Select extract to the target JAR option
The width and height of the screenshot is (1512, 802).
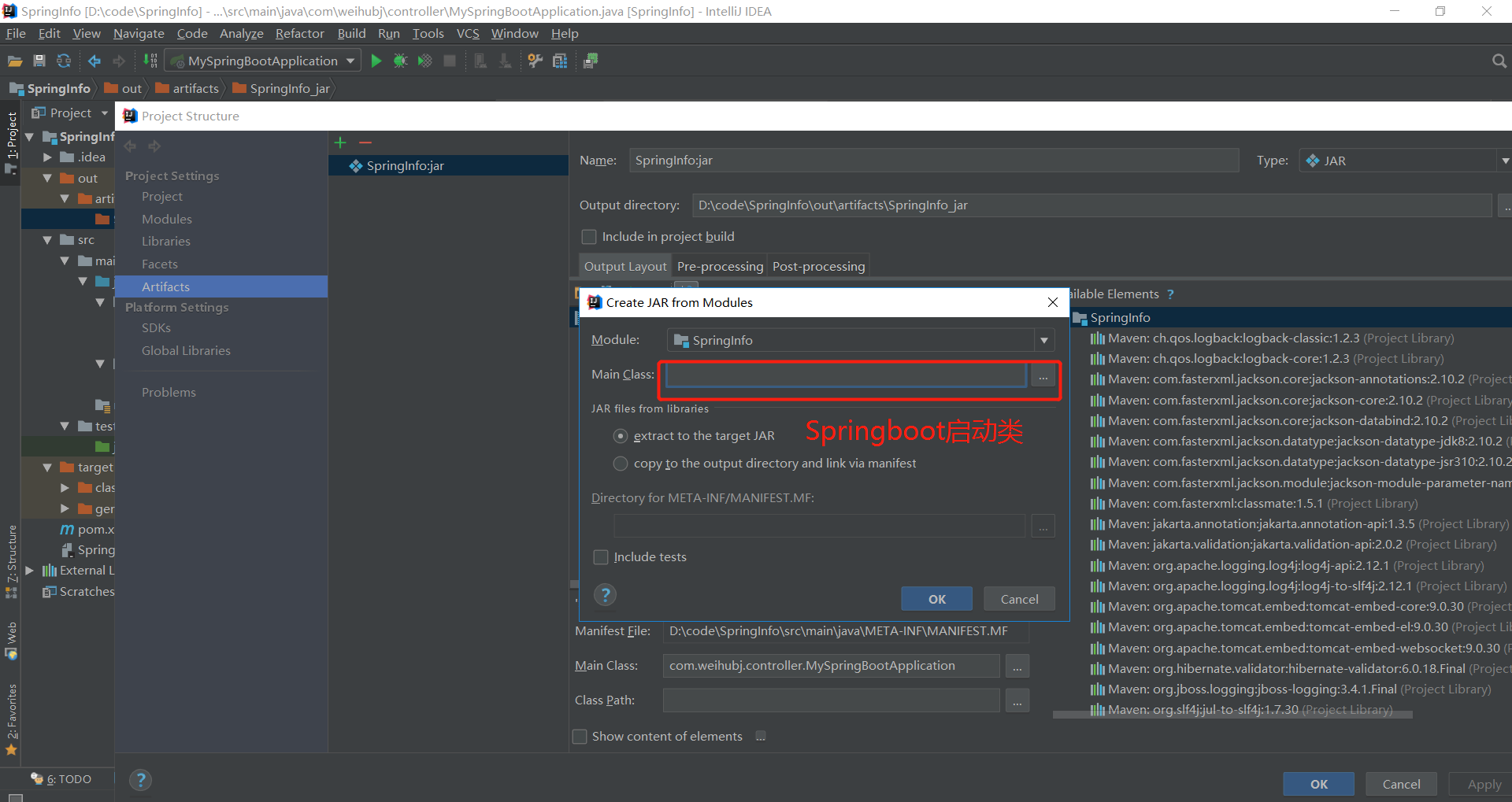pyautogui.click(x=621, y=436)
